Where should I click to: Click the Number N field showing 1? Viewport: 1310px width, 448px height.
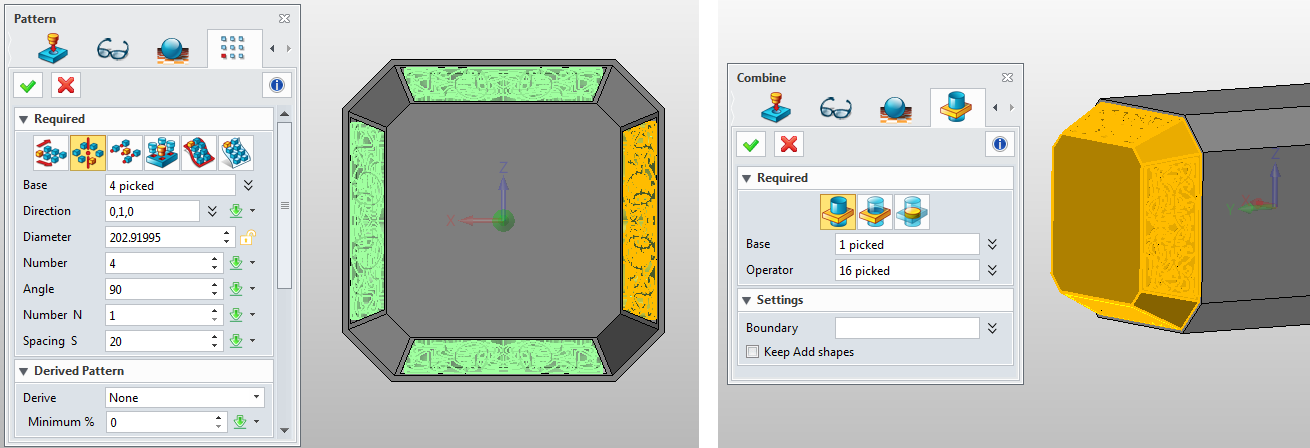[157, 315]
